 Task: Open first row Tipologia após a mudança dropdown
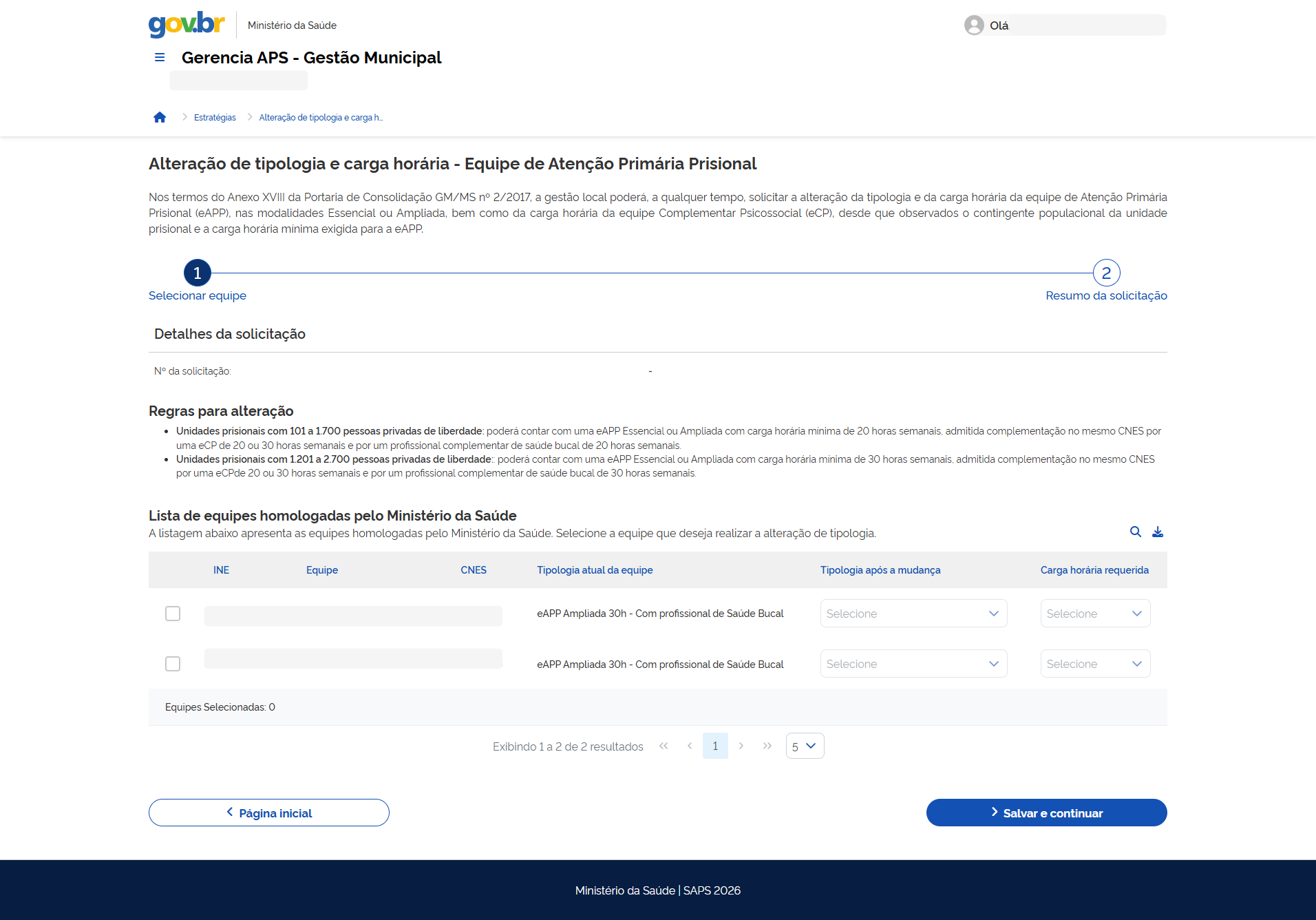pyautogui.click(x=913, y=614)
